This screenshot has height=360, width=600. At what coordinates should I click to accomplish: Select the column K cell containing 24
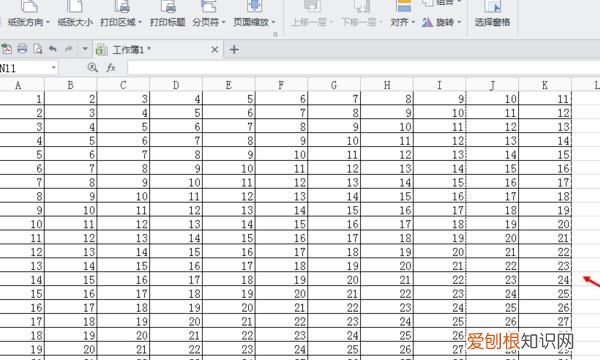tap(545, 280)
